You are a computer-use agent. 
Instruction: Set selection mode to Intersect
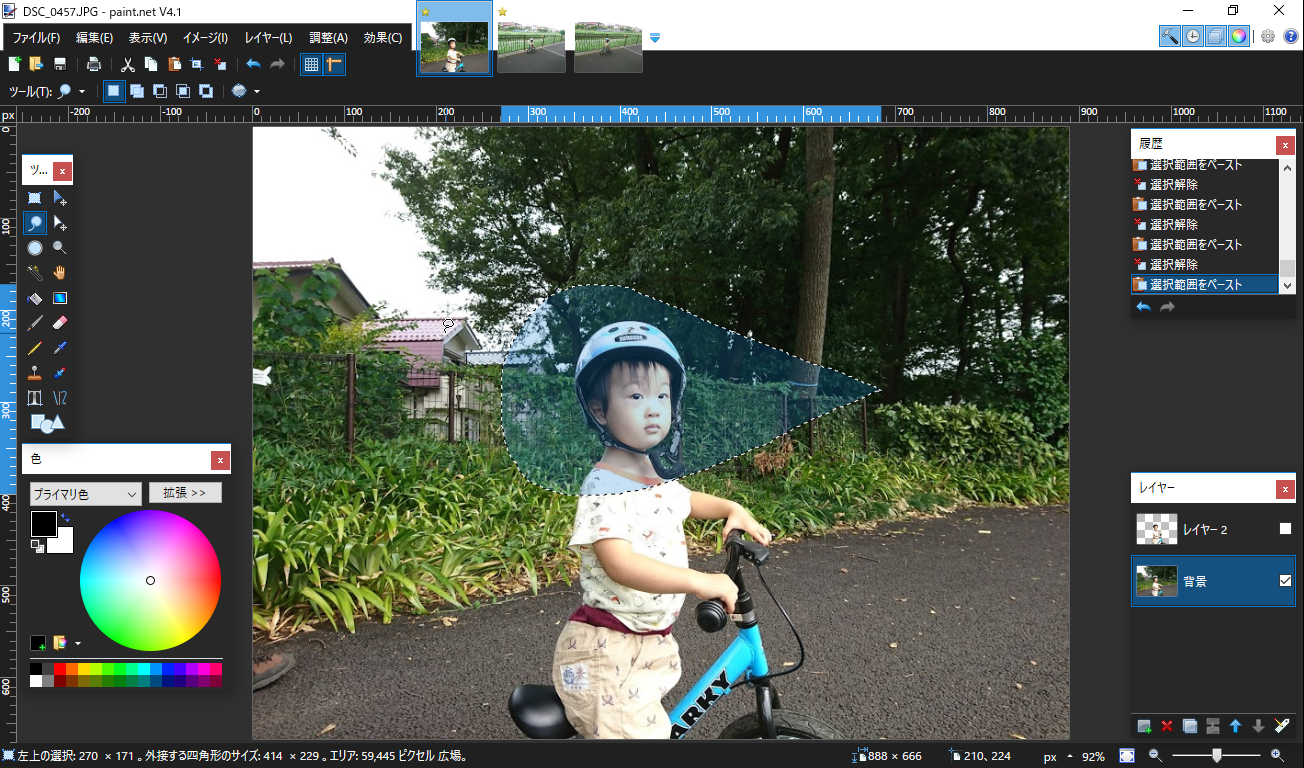[x=183, y=91]
